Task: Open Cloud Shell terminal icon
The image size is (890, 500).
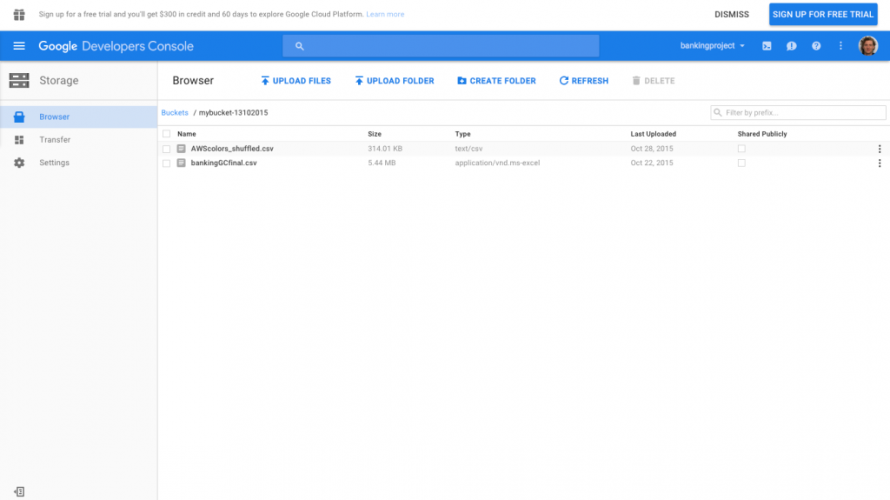Action: tap(766, 46)
